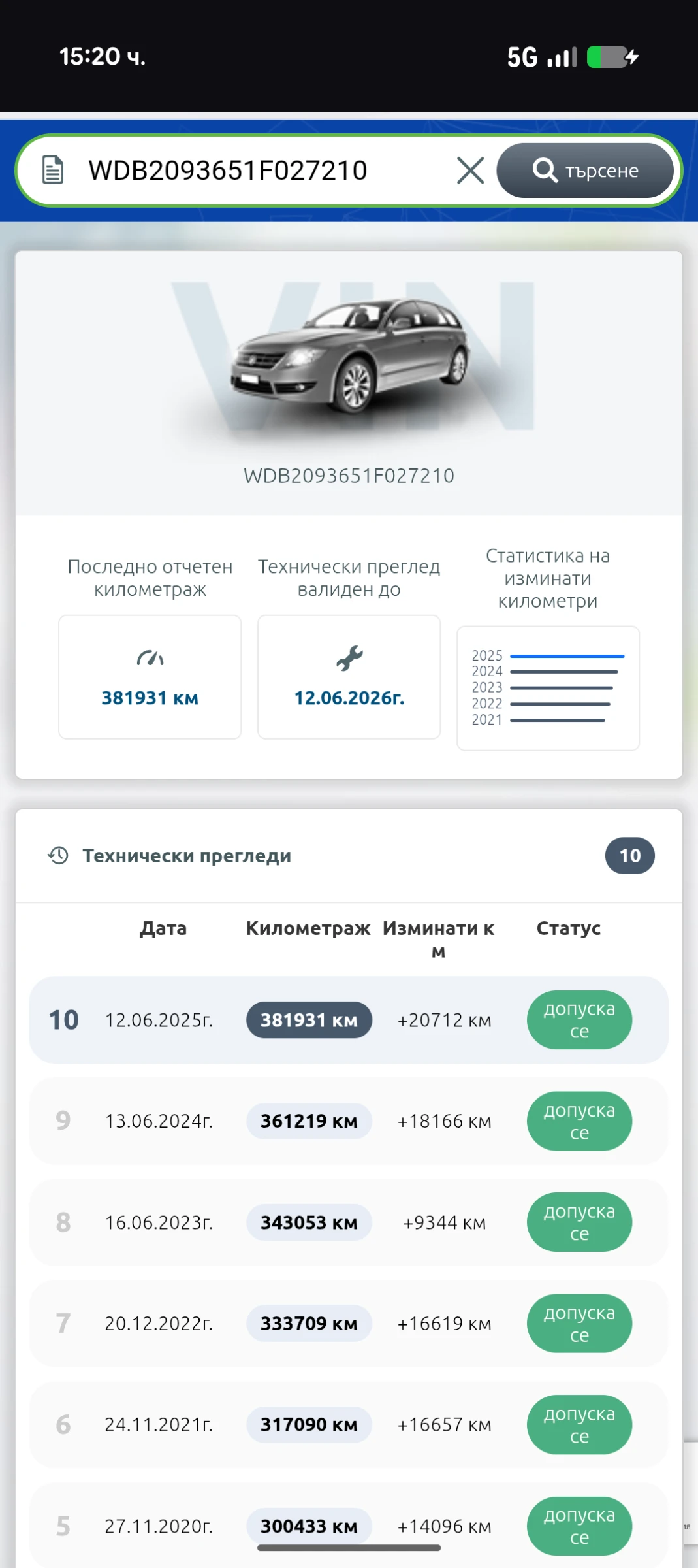Screen dimensions: 698x1568
Task: Select inspection row dated 12.06.2025г.
Action: click(x=159, y=1020)
